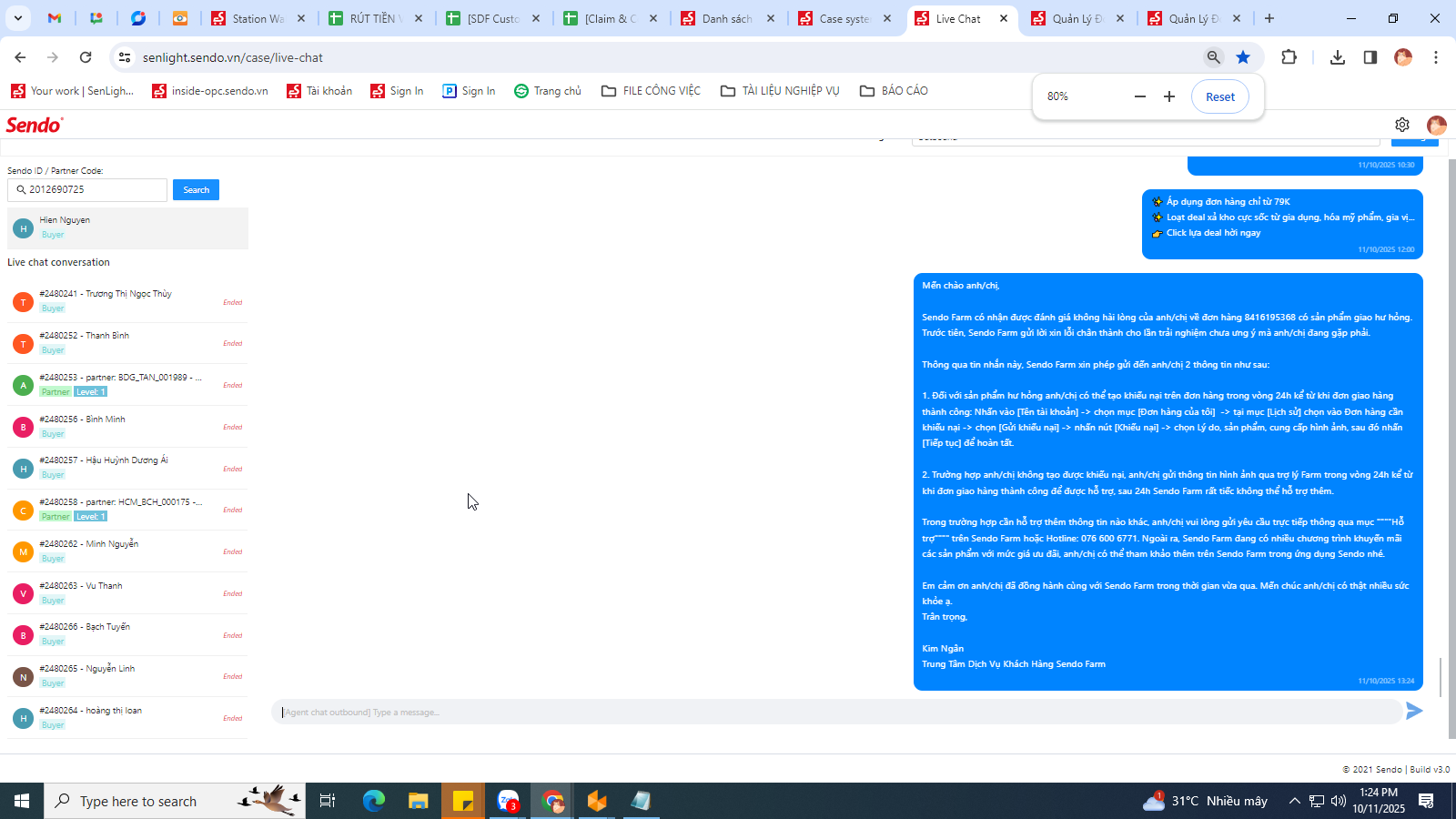This screenshot has height=819, width=1456.
Task: Open the volume control in system tray
Action: [x=1338, y=801]
